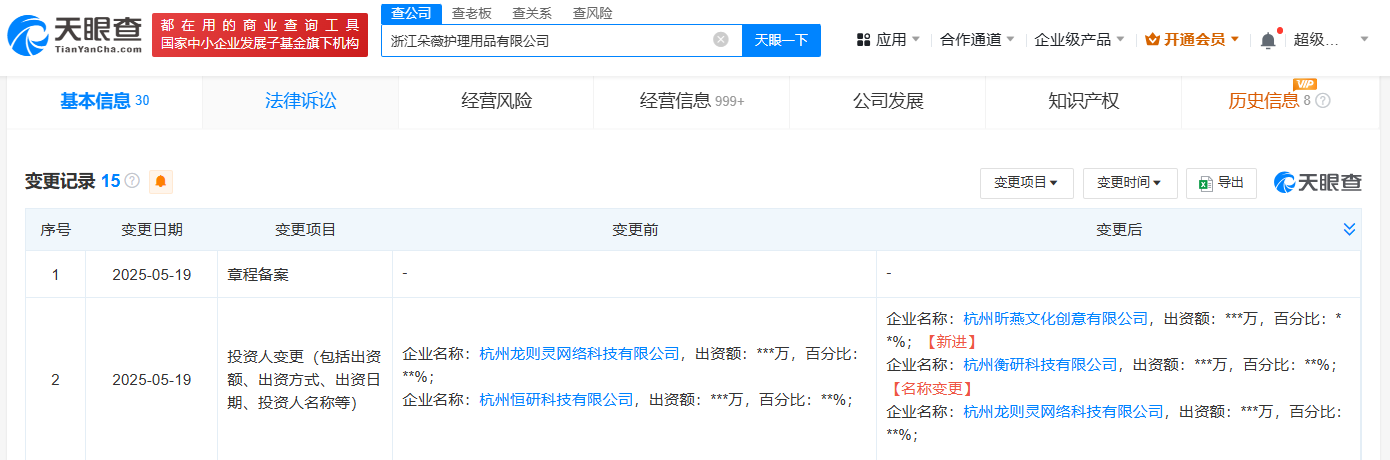Expand 合作通道 dropdown menu

tap(978, 40)
